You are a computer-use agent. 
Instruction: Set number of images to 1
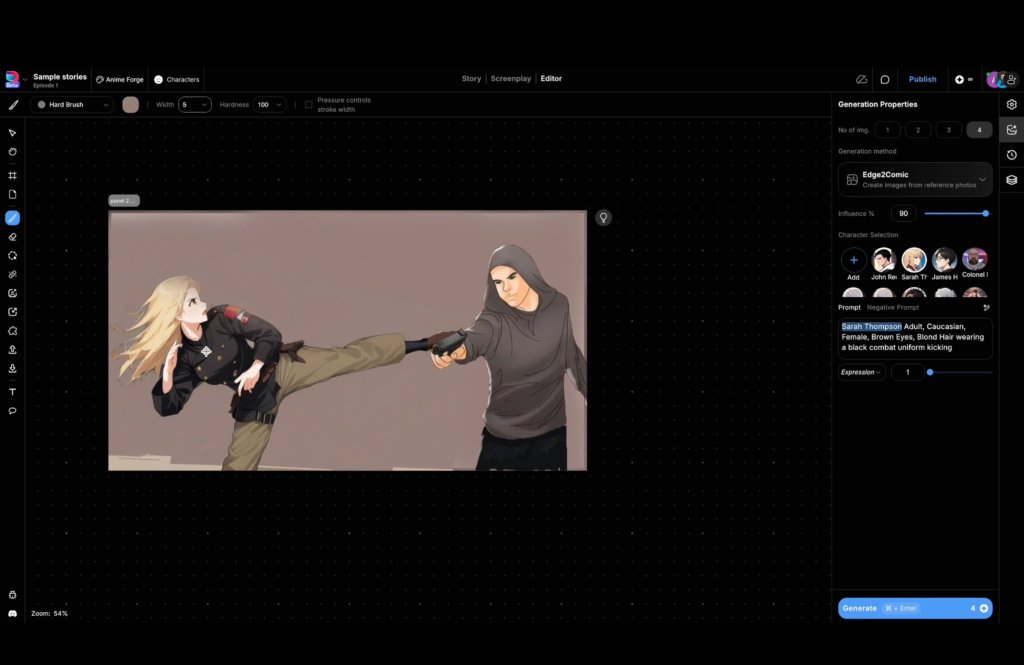[887, 130]
